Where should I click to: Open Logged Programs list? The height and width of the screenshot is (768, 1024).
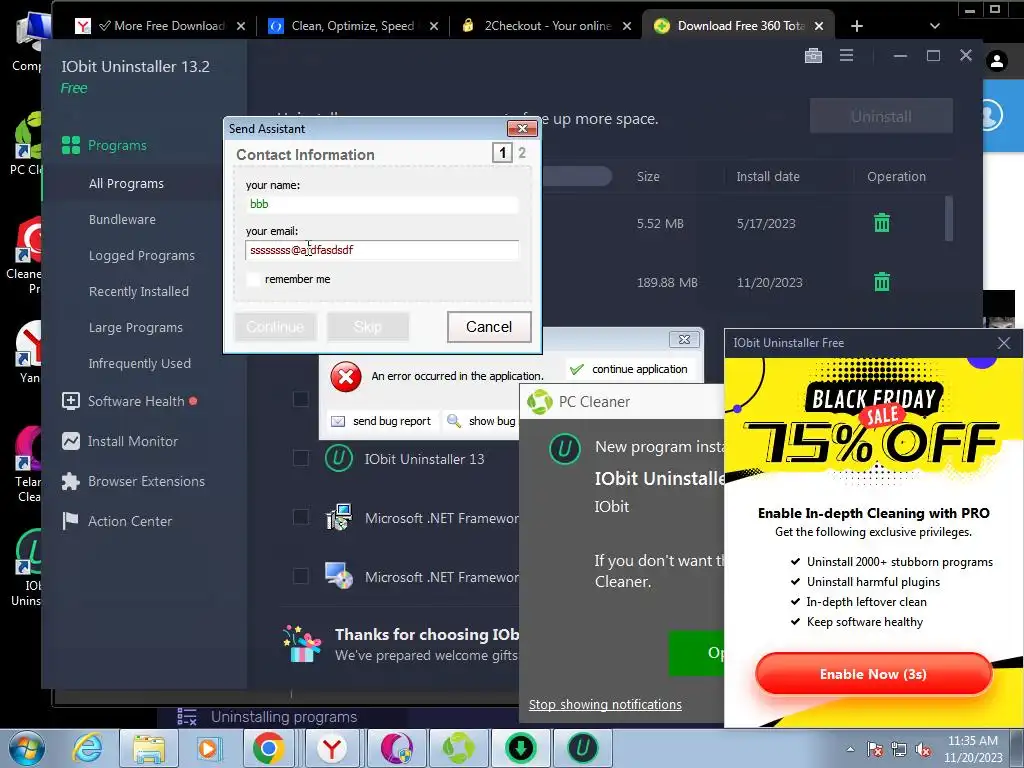tap(142, 255)
